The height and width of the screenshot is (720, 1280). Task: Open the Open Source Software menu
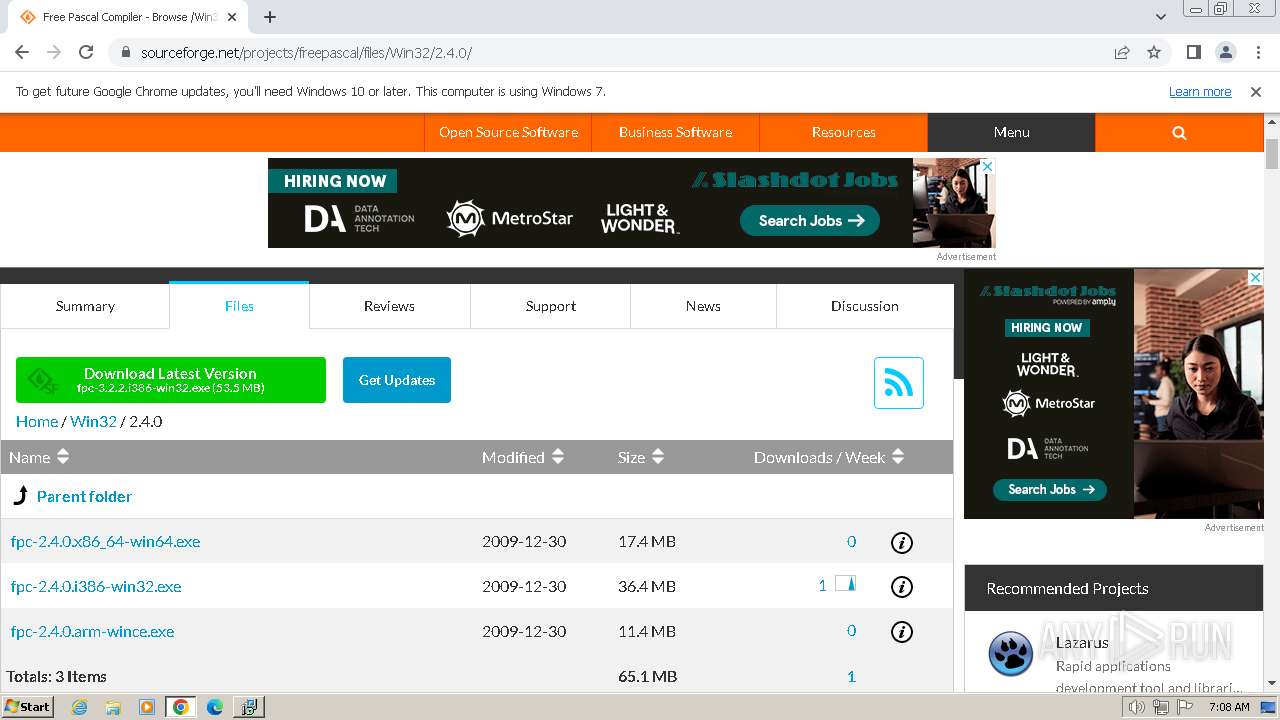pyautogui.click(x=508, y=132)
